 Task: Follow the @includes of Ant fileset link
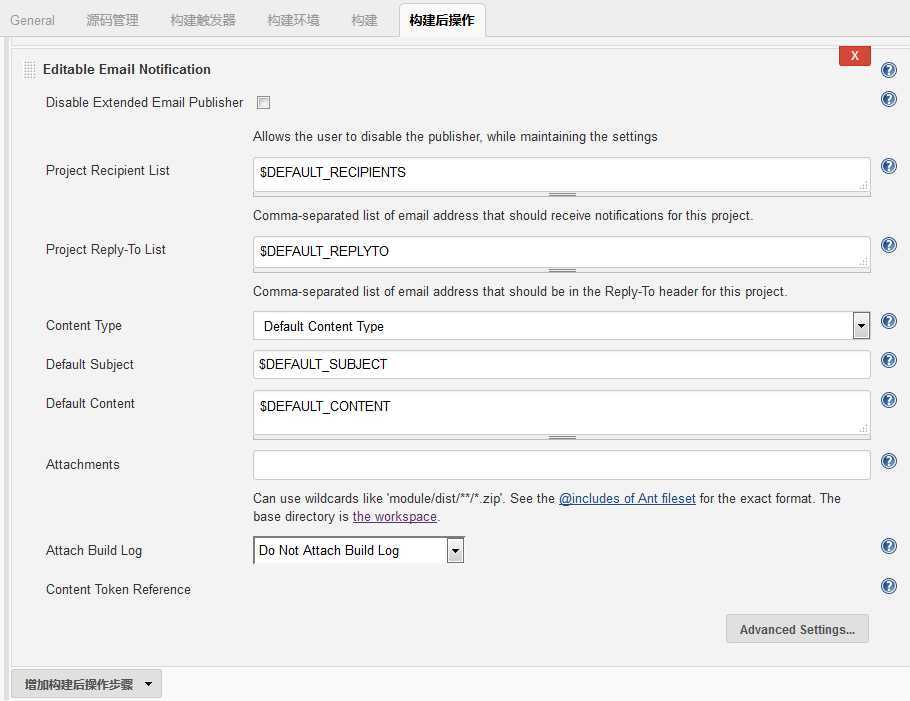pos(627,498)
